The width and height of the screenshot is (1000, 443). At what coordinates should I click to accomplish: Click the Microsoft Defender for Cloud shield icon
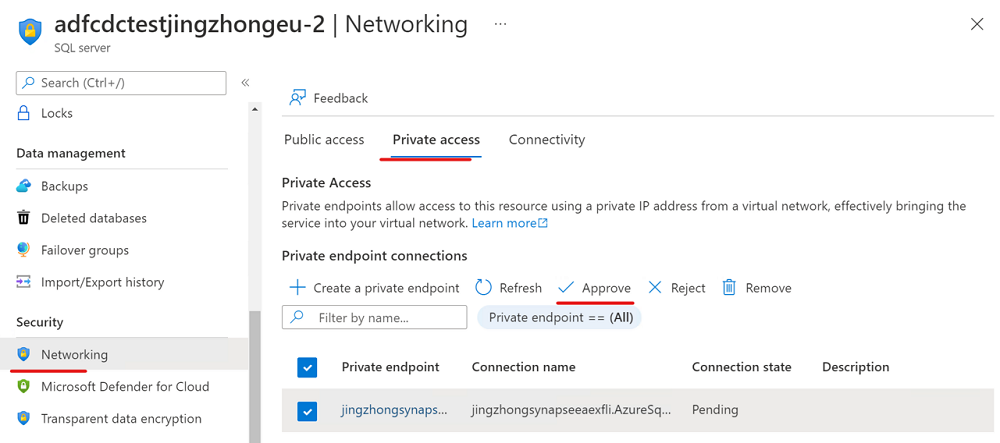[x=24, y=387]
